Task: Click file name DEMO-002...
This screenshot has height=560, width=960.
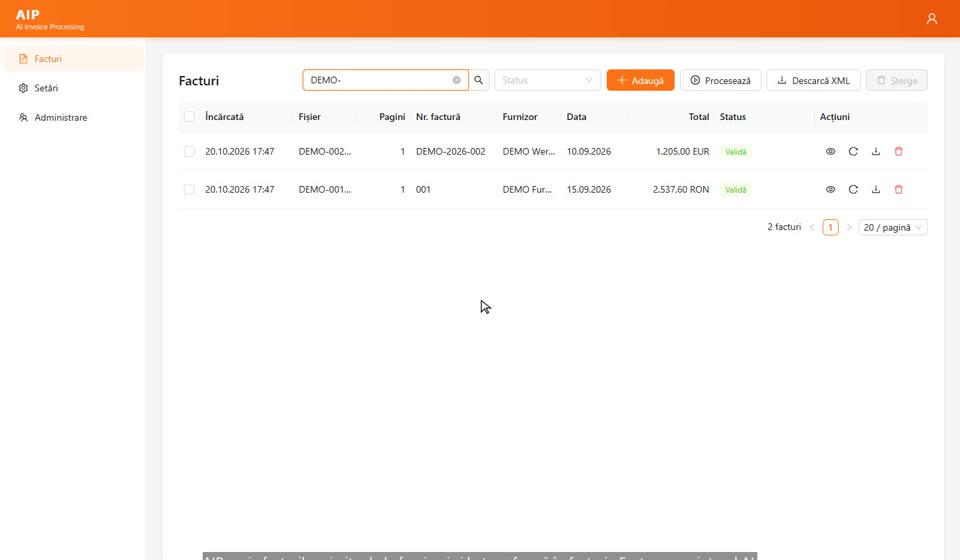Action: pos(324,151)
